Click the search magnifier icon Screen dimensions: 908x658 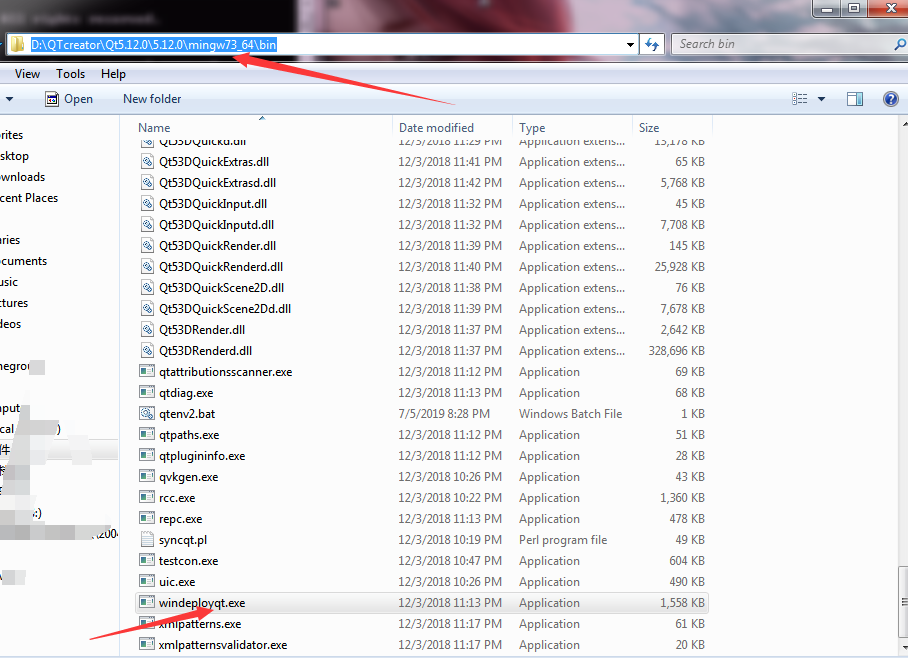tap(900, 44)
